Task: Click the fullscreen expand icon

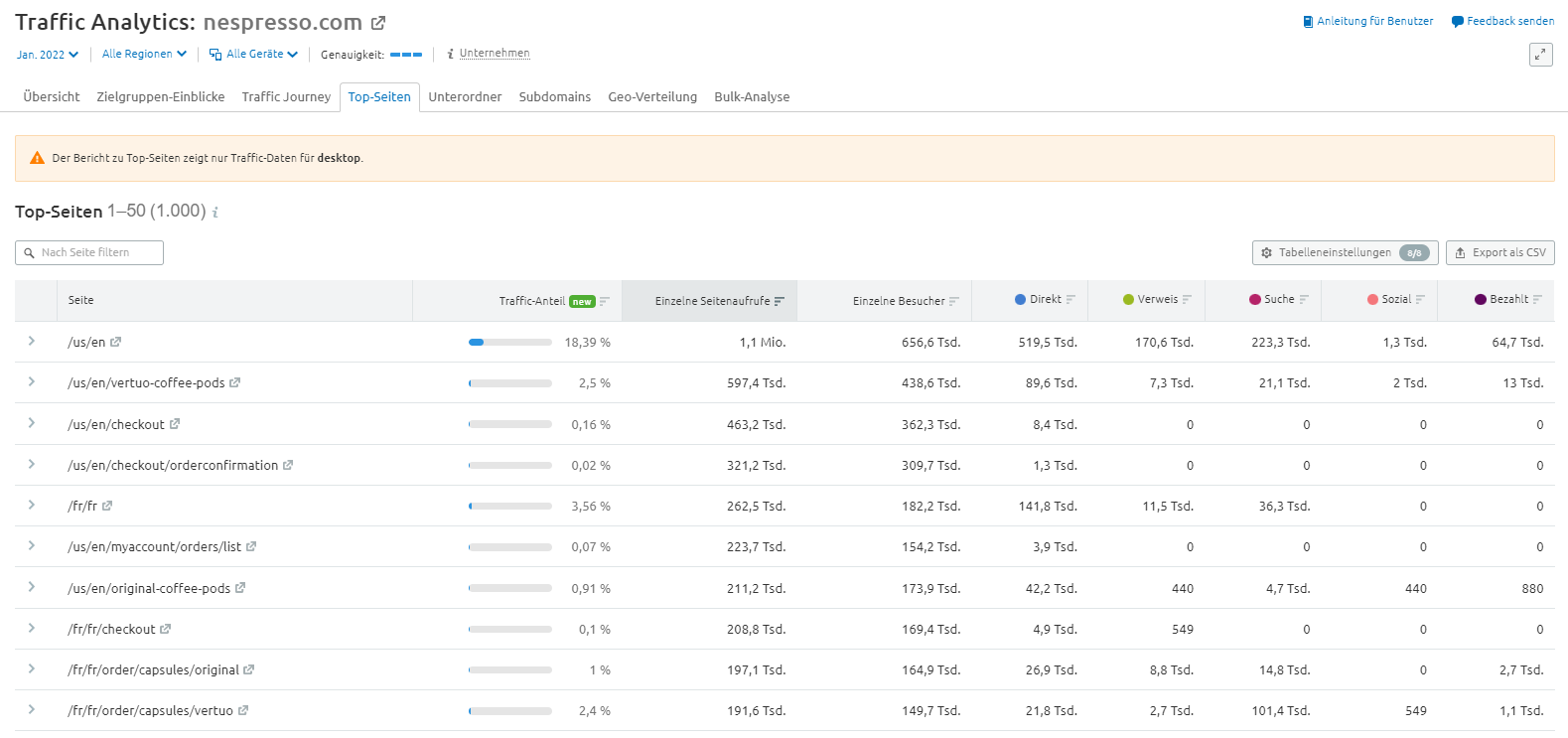Action: coord(1541,55)
